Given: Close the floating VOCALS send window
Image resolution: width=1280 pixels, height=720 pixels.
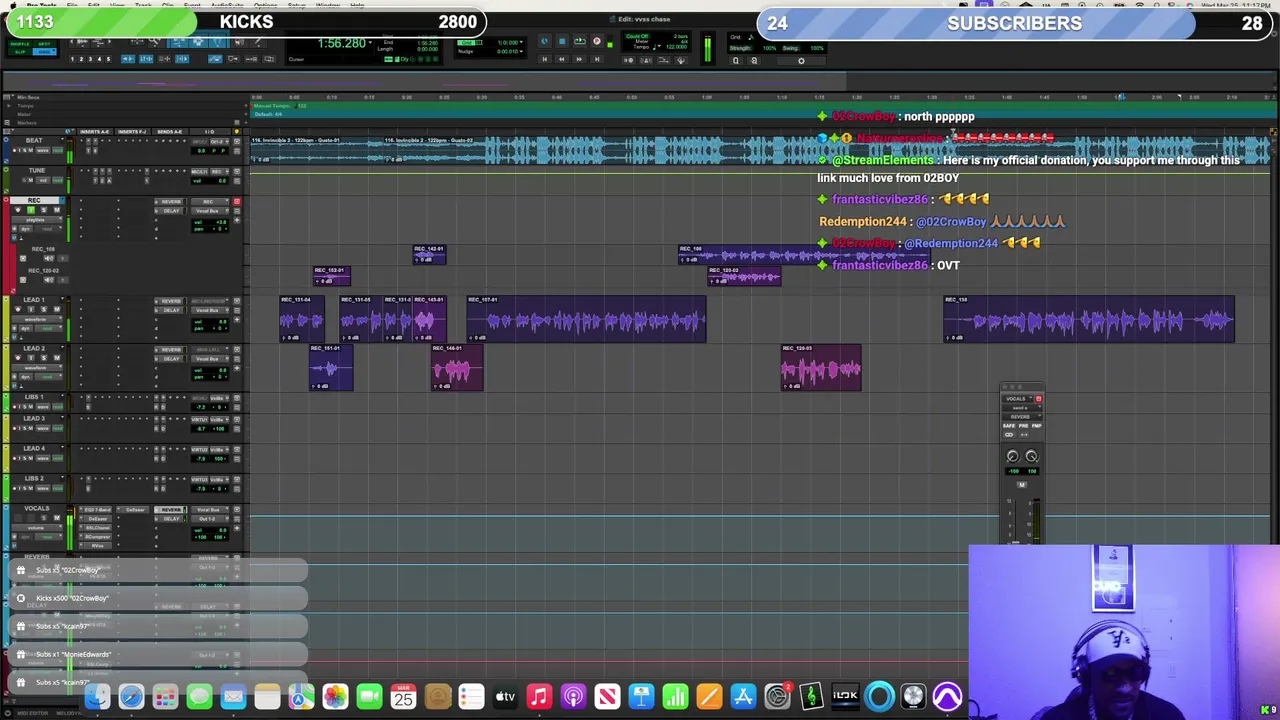Looking at the screenshot, I should click(1005, 387).
